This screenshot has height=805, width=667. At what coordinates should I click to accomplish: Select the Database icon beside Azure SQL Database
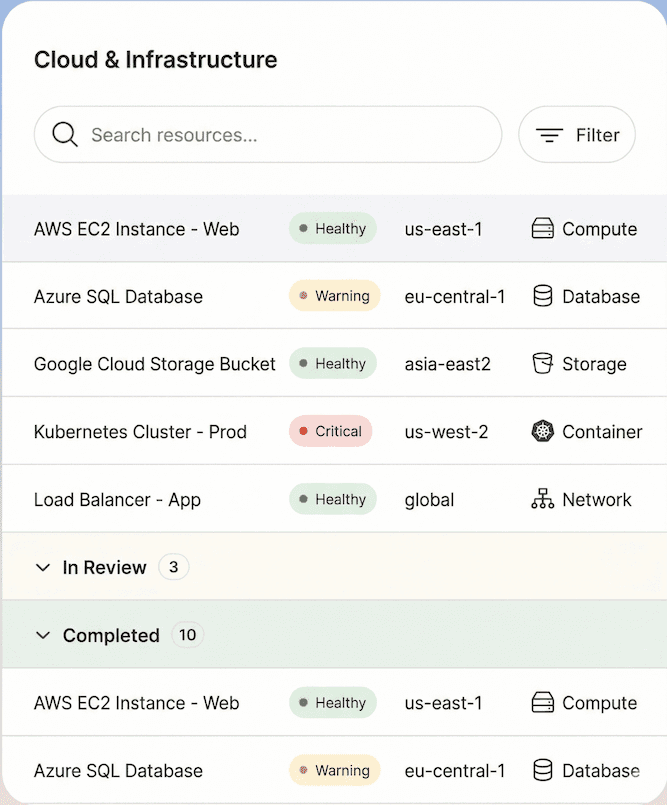pyautogui.click(x=542, y=296)
